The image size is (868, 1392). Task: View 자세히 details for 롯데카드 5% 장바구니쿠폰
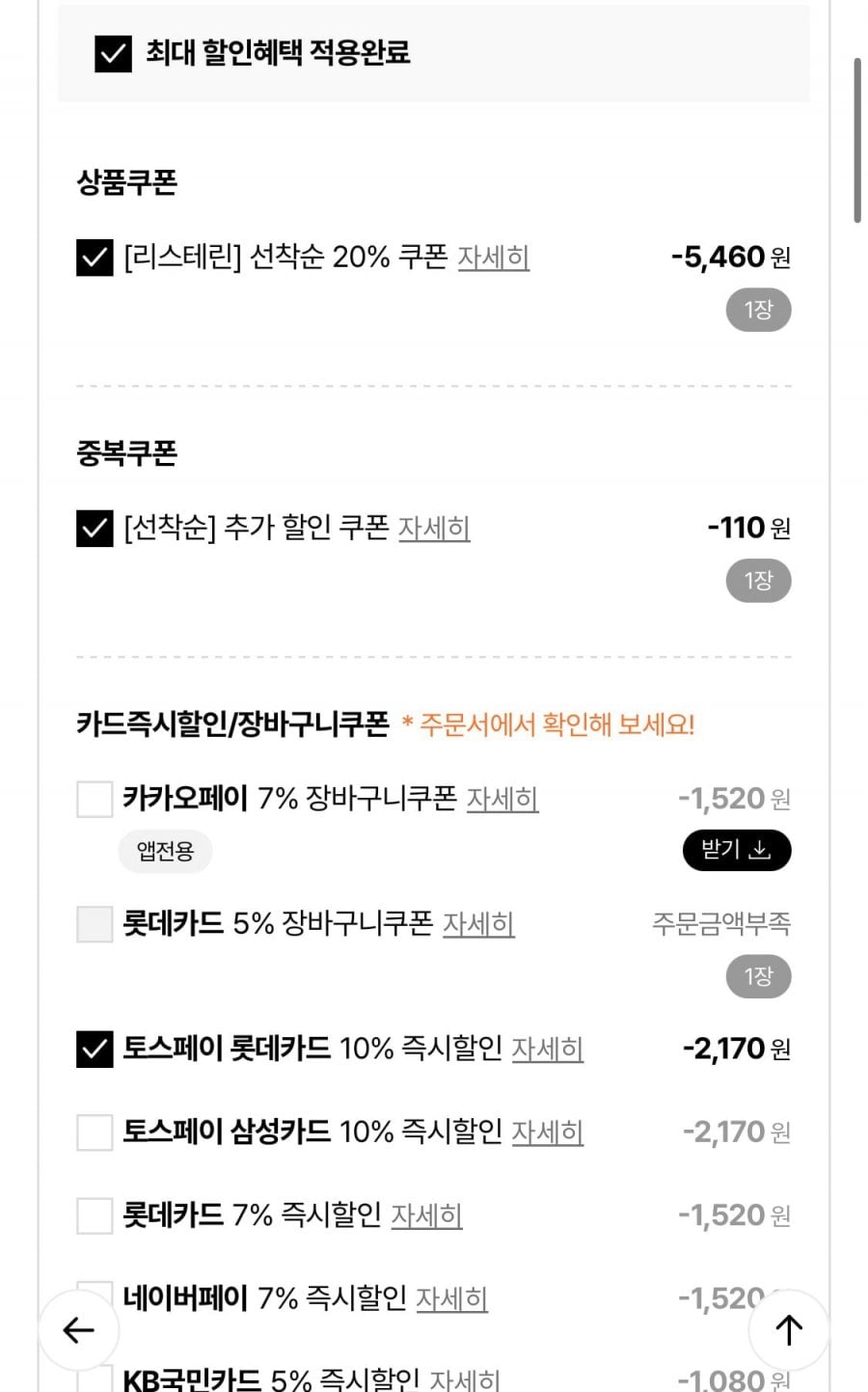(x=478, y=924)
